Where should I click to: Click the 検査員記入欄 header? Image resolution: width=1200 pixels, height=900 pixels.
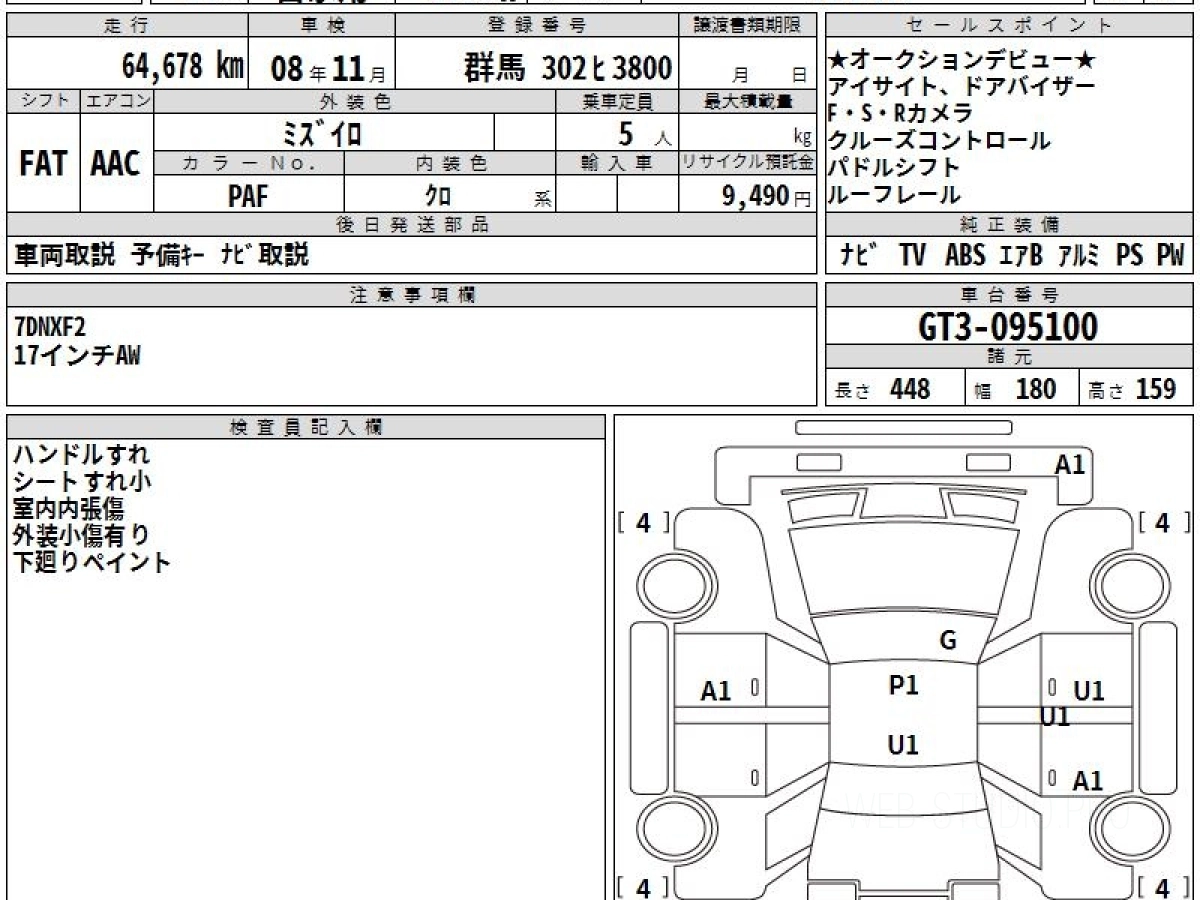pos(306,427)
